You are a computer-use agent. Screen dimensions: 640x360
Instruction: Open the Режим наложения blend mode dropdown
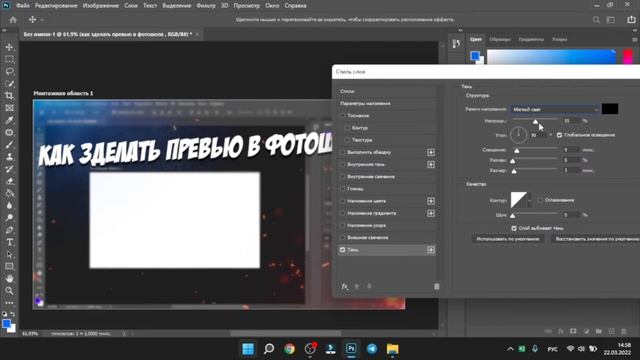(555, 109)
